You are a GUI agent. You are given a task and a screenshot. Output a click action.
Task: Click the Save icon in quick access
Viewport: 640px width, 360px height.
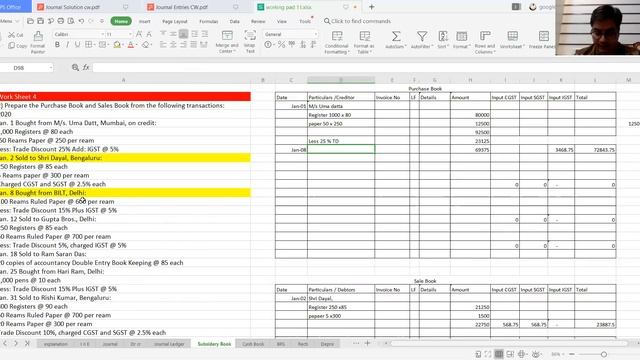click(x=40, y=21)
